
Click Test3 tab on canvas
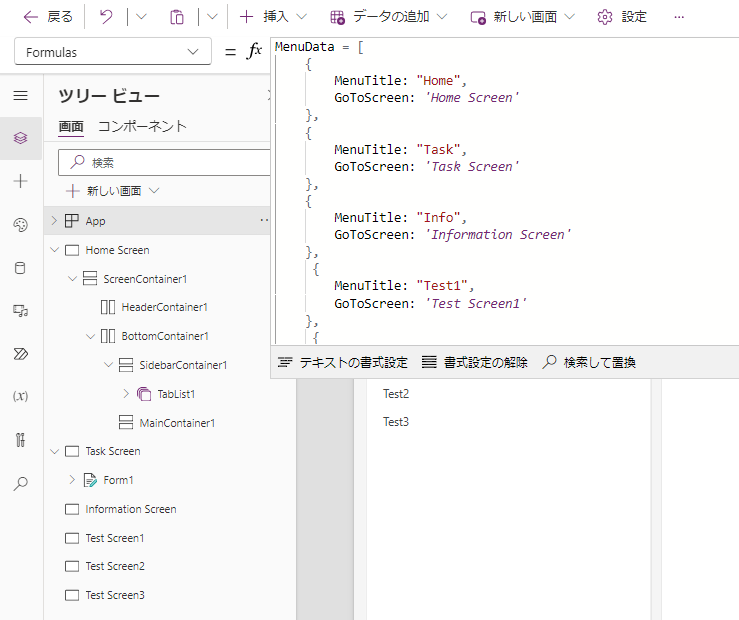[396, 422]
